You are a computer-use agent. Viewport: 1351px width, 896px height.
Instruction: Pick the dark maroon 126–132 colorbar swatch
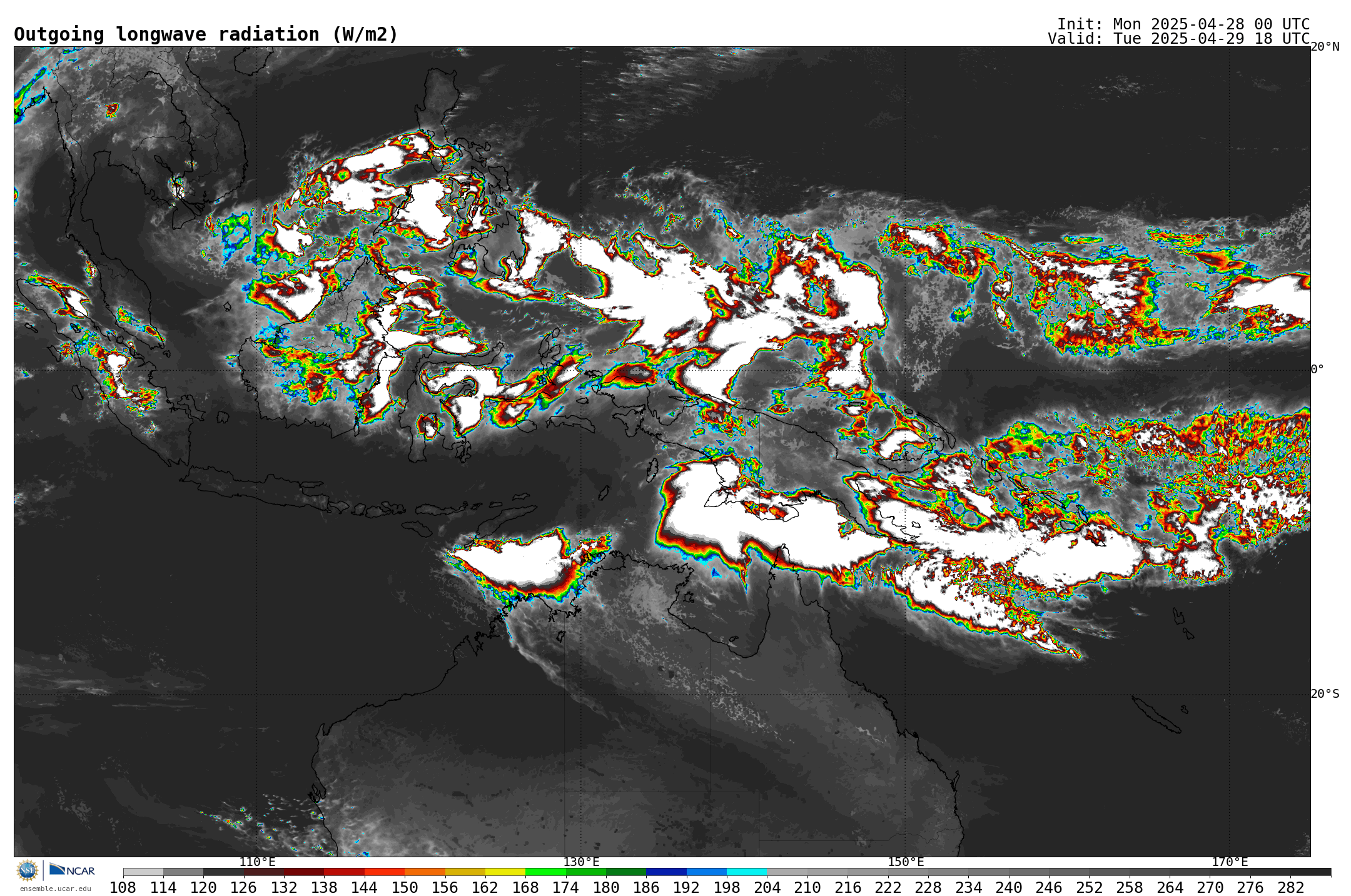pyautogui.click(x=264, y=872)
